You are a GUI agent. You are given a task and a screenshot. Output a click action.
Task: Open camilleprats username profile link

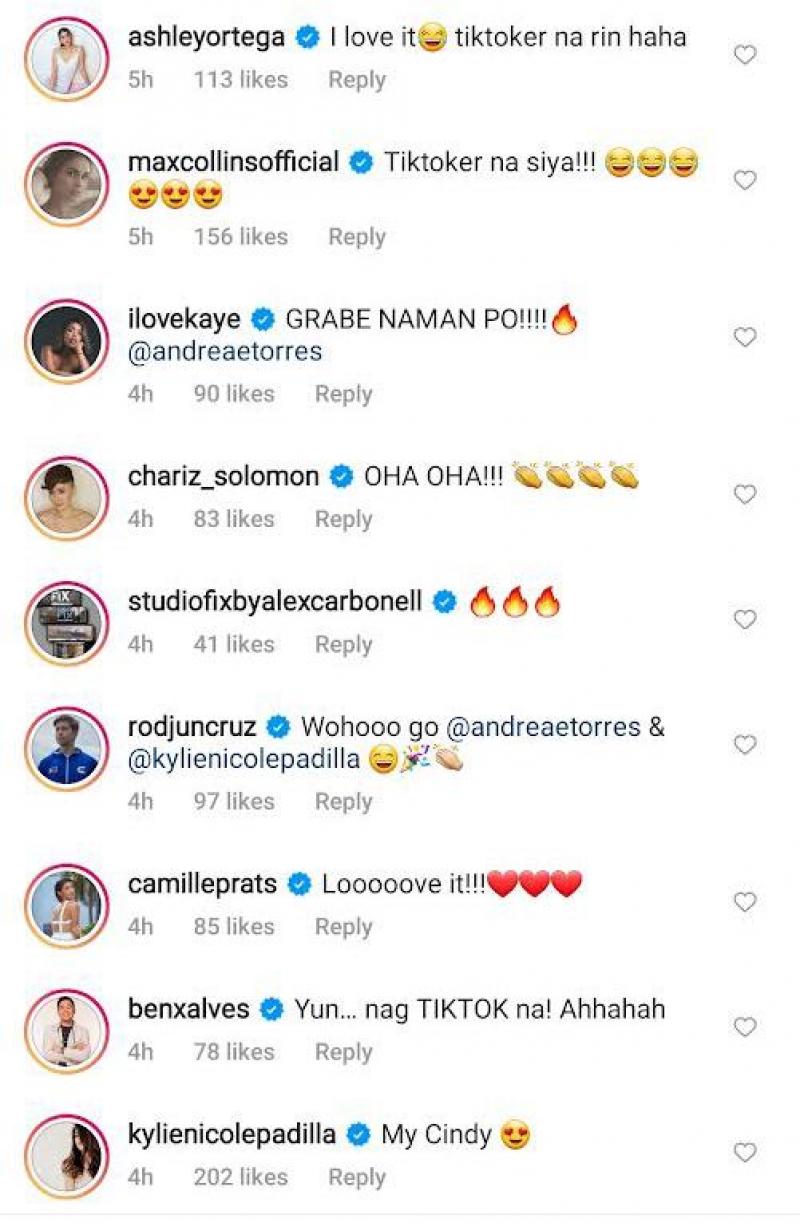click(205, 884)
